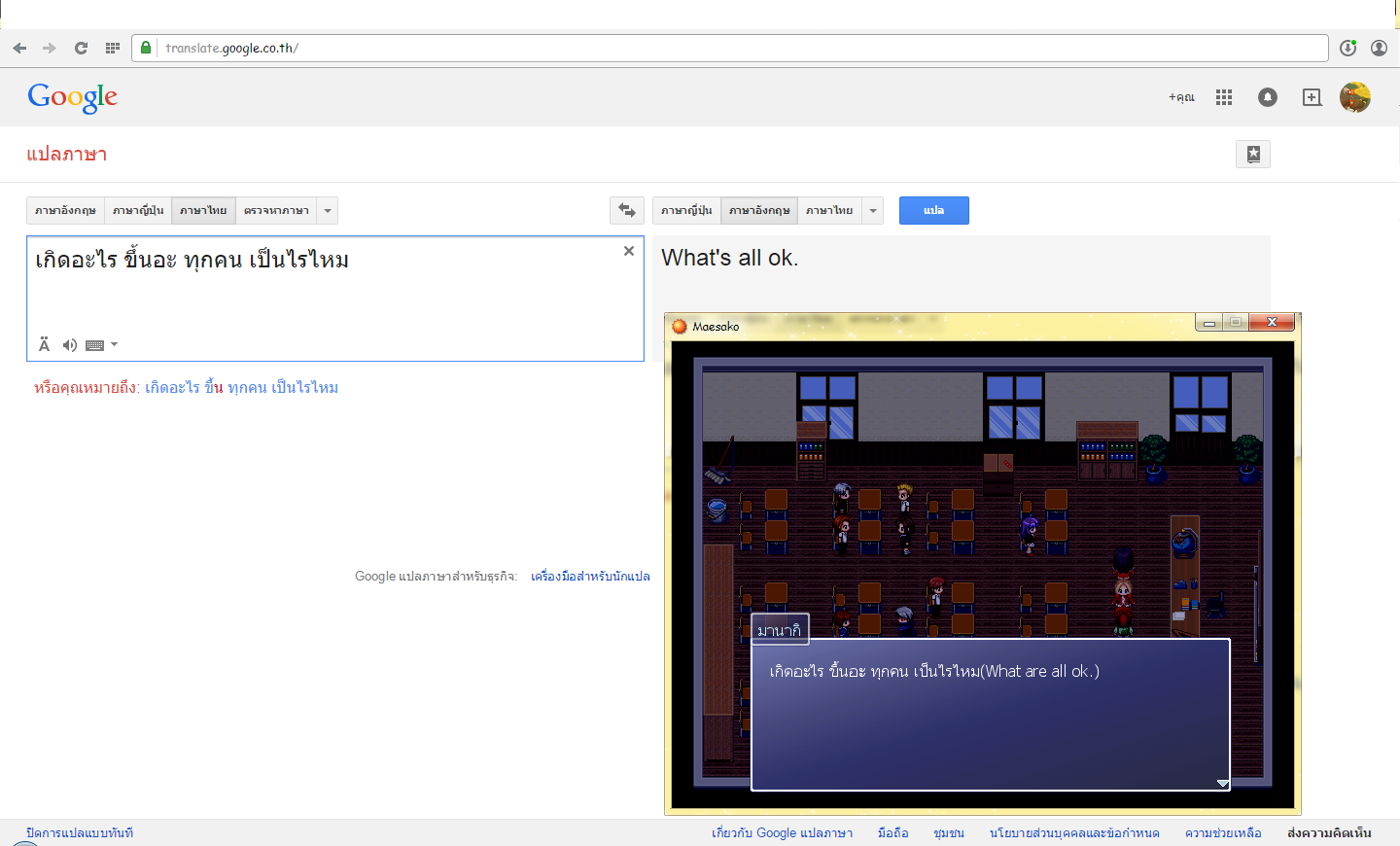Clear the source text with X
The image size is (1400, 846).
[629, 251]
